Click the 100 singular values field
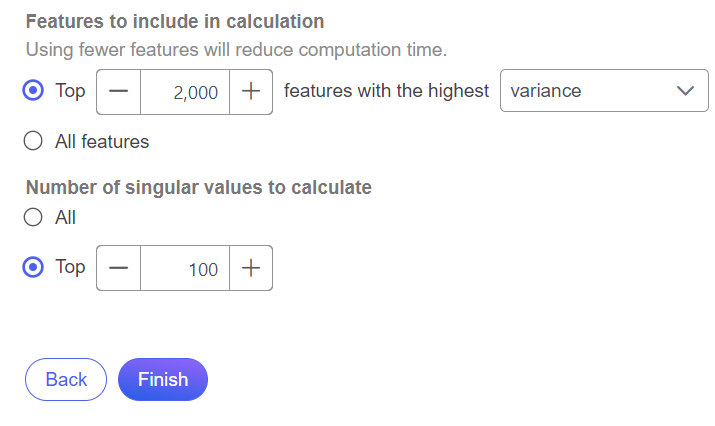 pos(185,268)
